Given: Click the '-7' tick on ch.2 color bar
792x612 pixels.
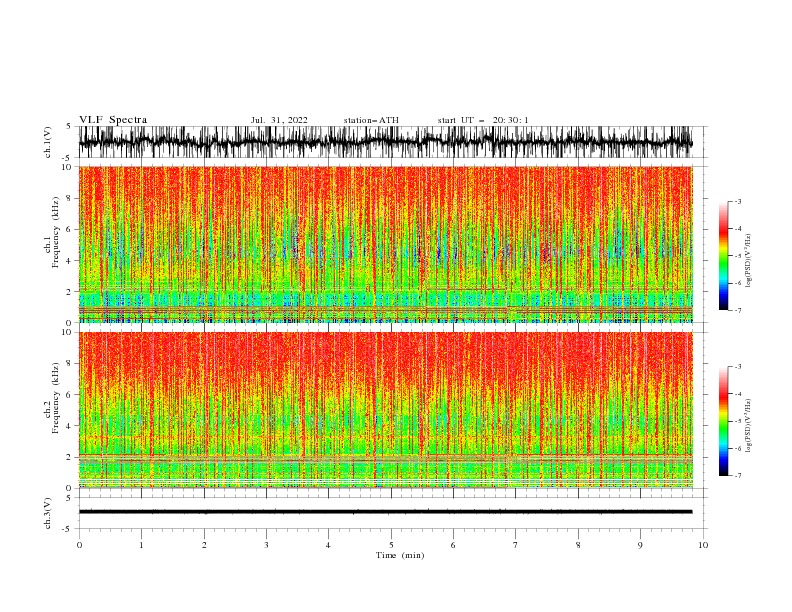Looking at the screenshot, I should tap(737, 475).
